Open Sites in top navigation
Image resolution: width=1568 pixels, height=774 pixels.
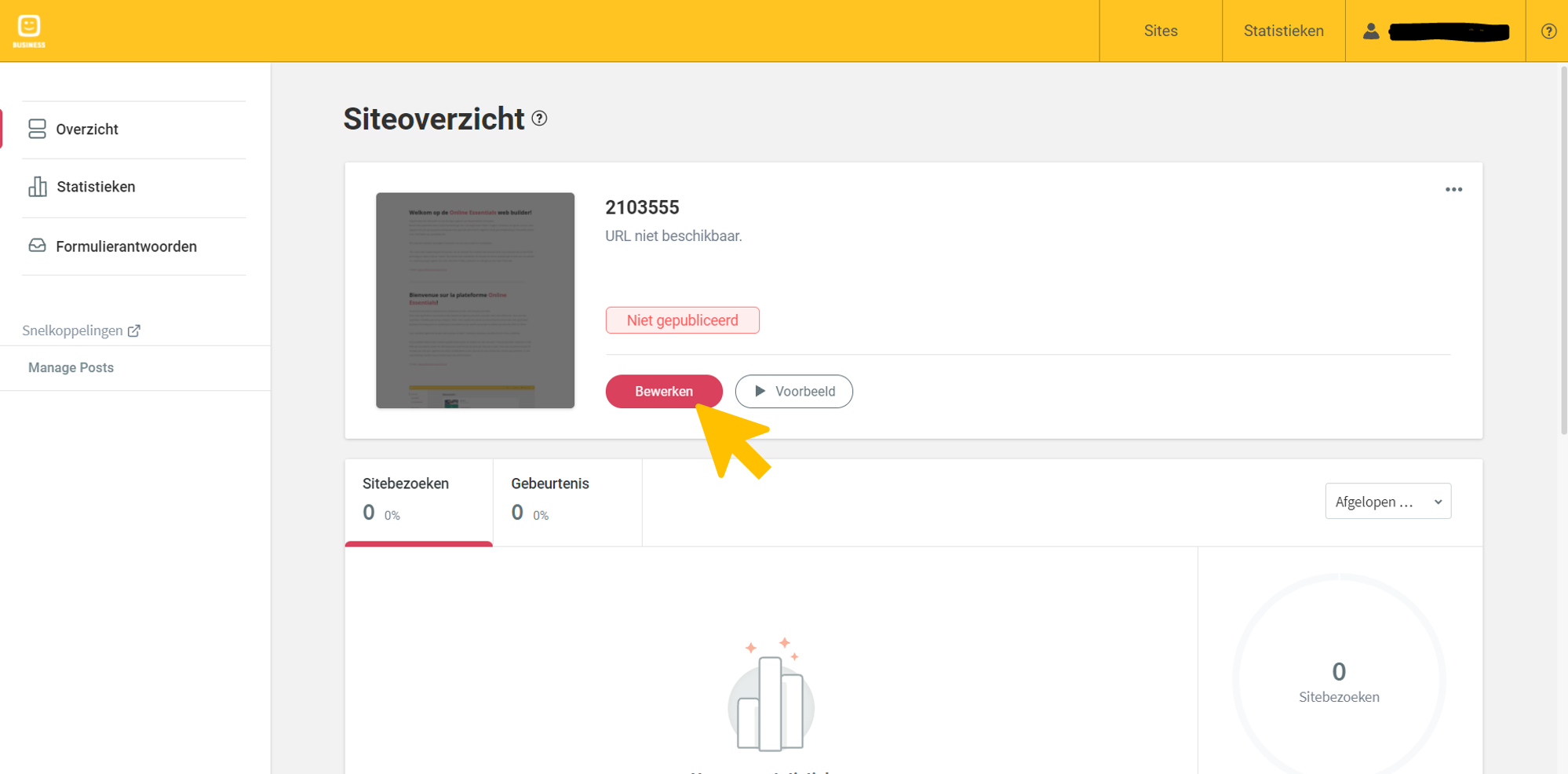1160,31
